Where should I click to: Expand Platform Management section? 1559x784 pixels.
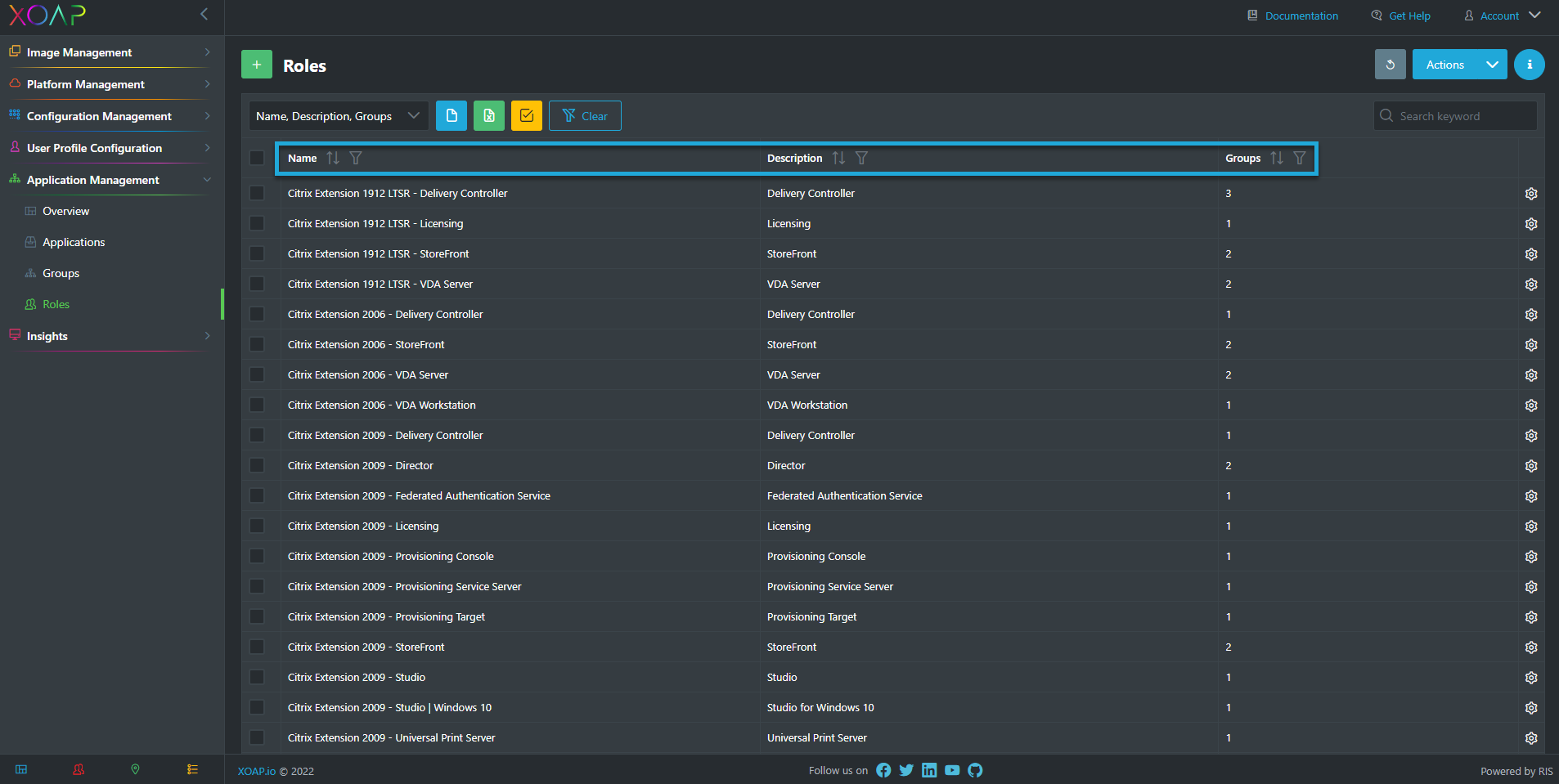tap(111, 84)
